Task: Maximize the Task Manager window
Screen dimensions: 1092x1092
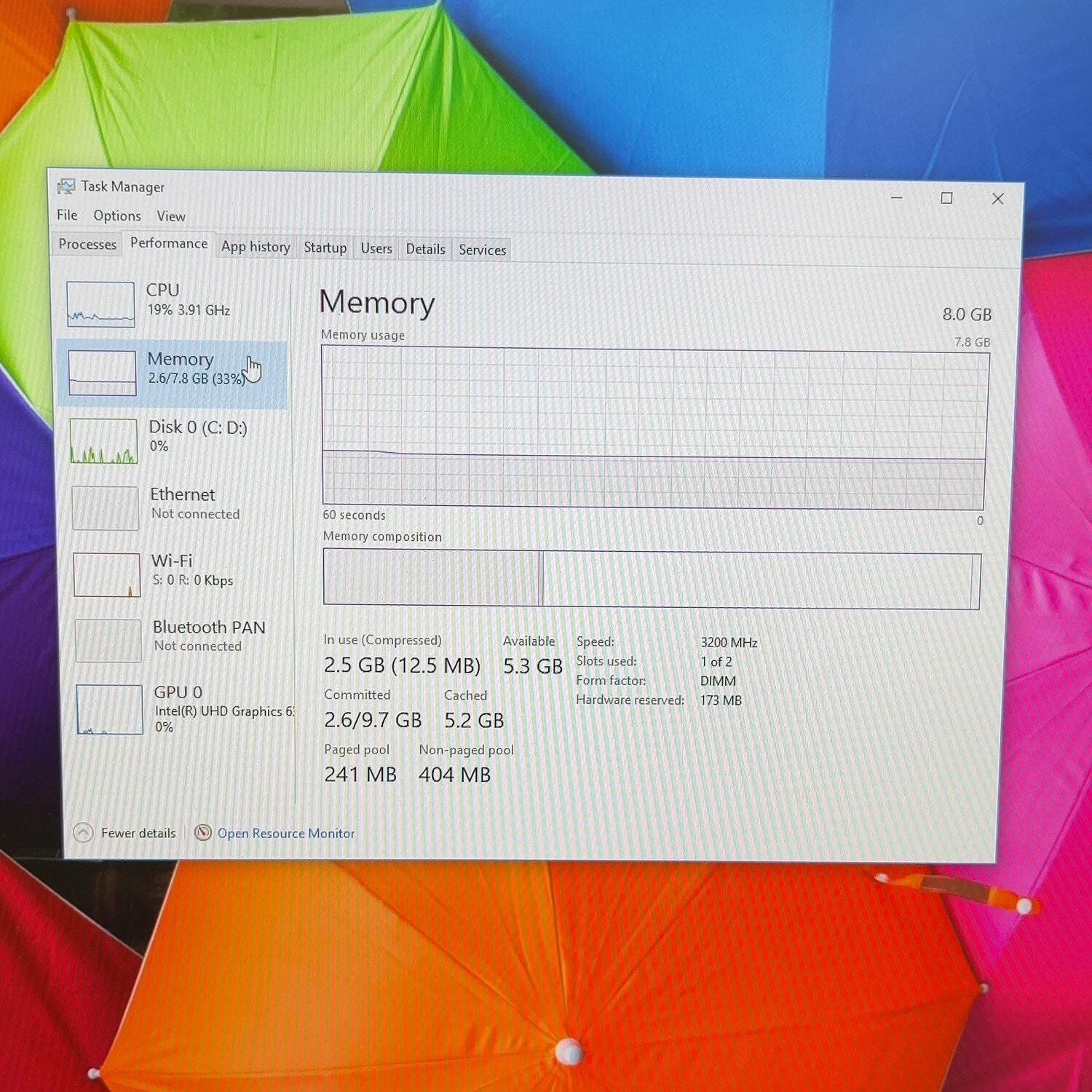Action: click(946, 198)
